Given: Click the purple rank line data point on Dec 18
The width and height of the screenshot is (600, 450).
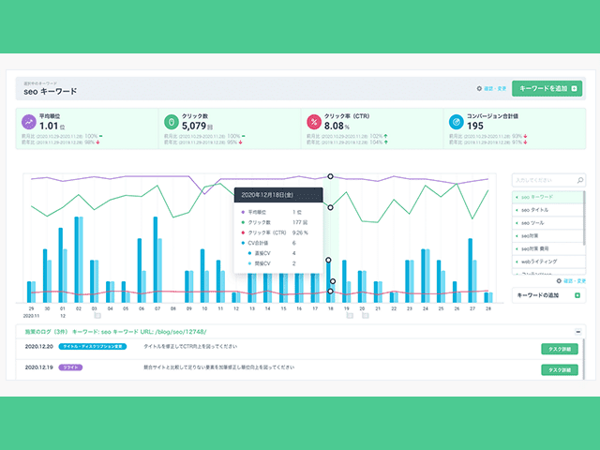Looking at the screenshot, I should coord(330,176).
